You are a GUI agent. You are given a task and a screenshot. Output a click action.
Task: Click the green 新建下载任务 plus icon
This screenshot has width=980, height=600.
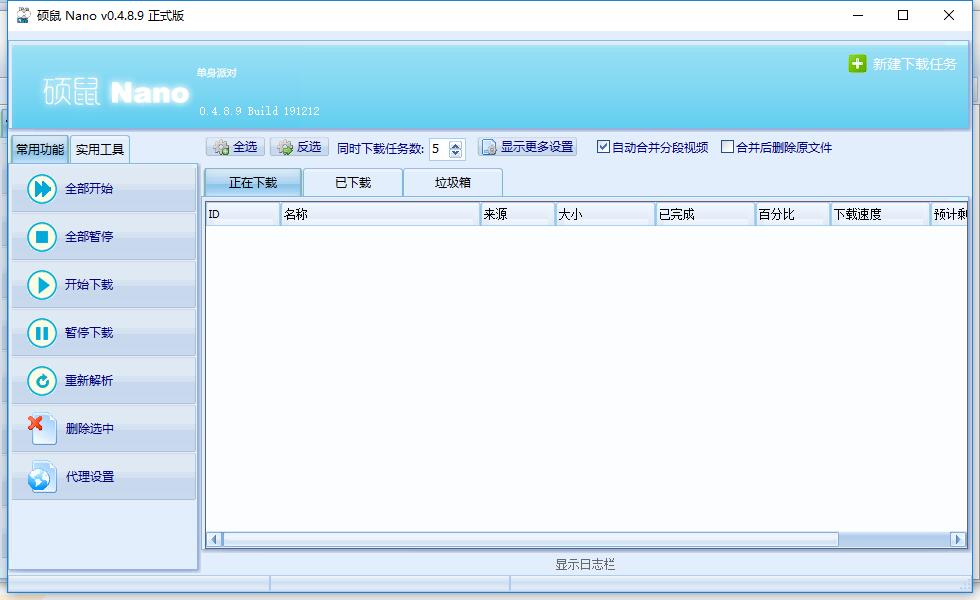(858, 62)
